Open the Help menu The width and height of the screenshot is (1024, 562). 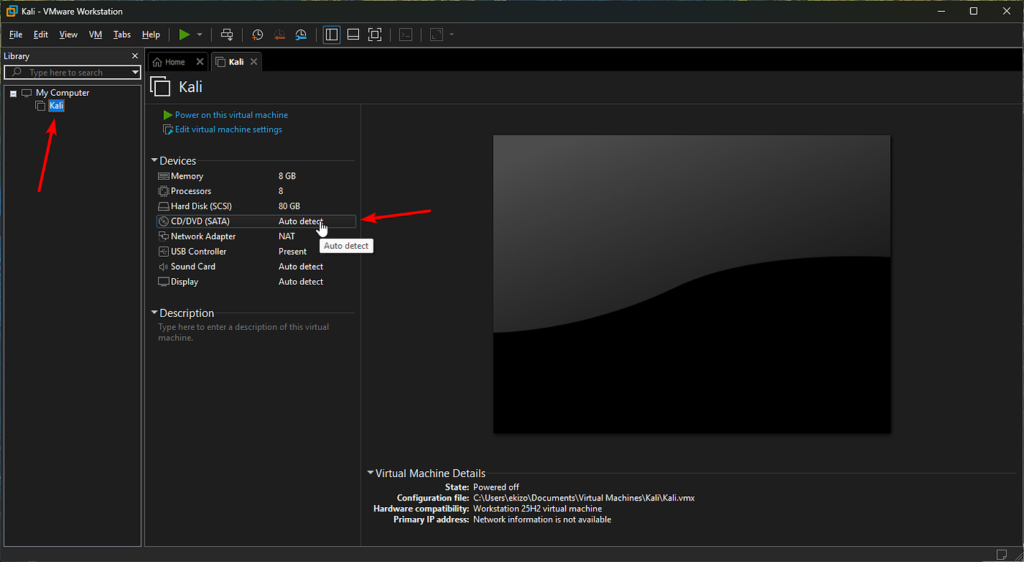(x=151, y=35)
